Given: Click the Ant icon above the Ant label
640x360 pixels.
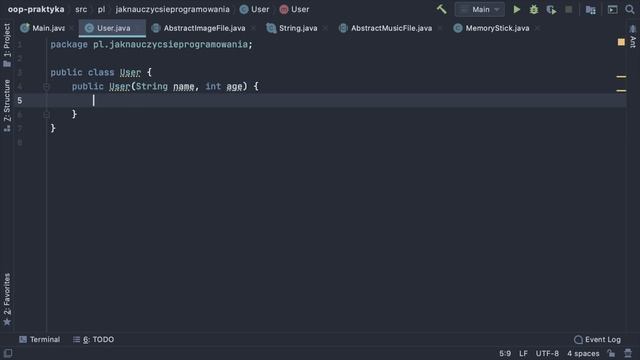Looking at the screenshot, I should 633,28.
